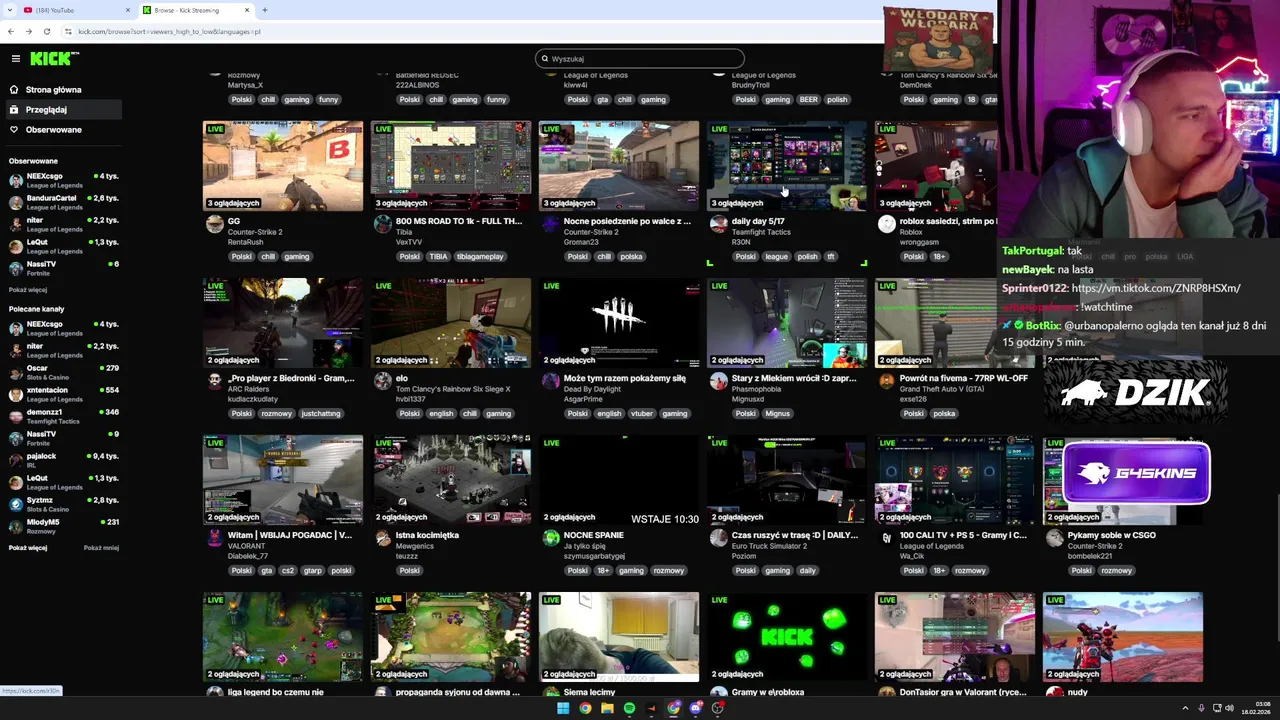Click Mignusxd channel avatar
Viewport: 1280px width, 720px height.
(718, 382)
